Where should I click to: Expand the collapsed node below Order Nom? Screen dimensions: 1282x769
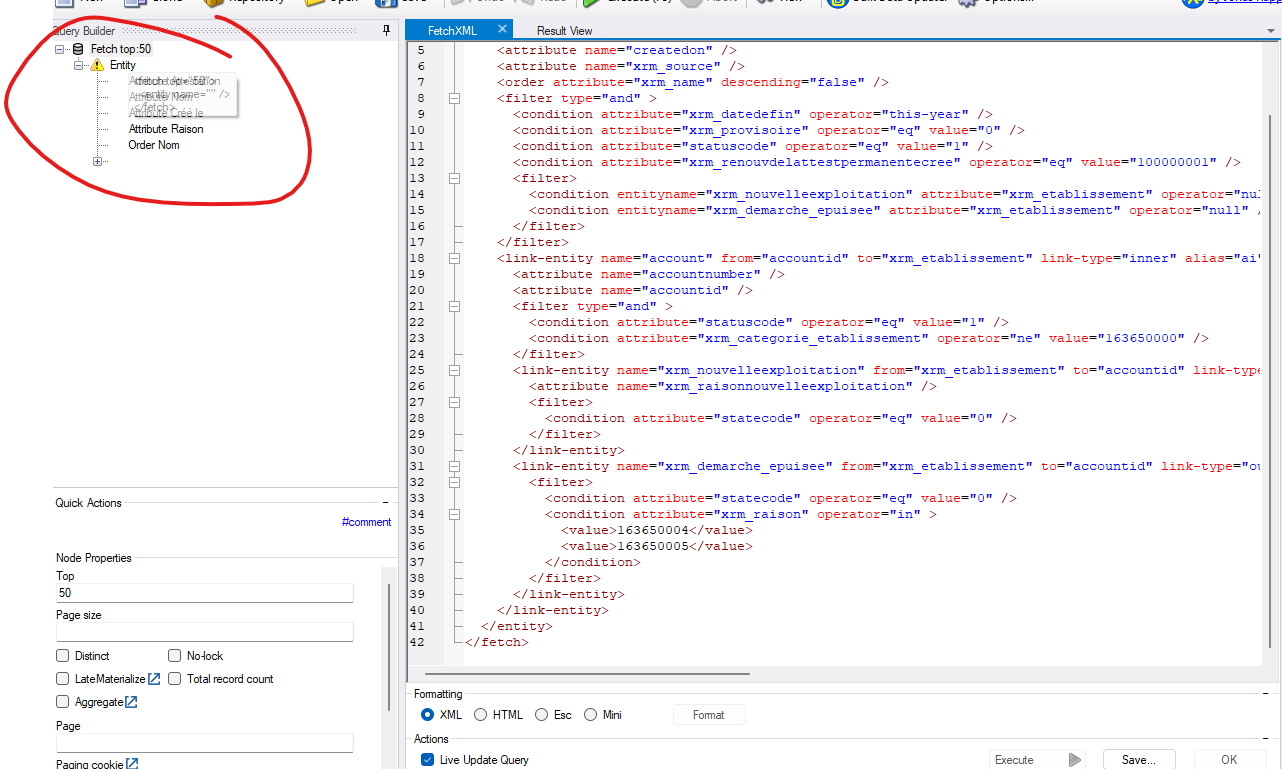(x=97, y=160)
